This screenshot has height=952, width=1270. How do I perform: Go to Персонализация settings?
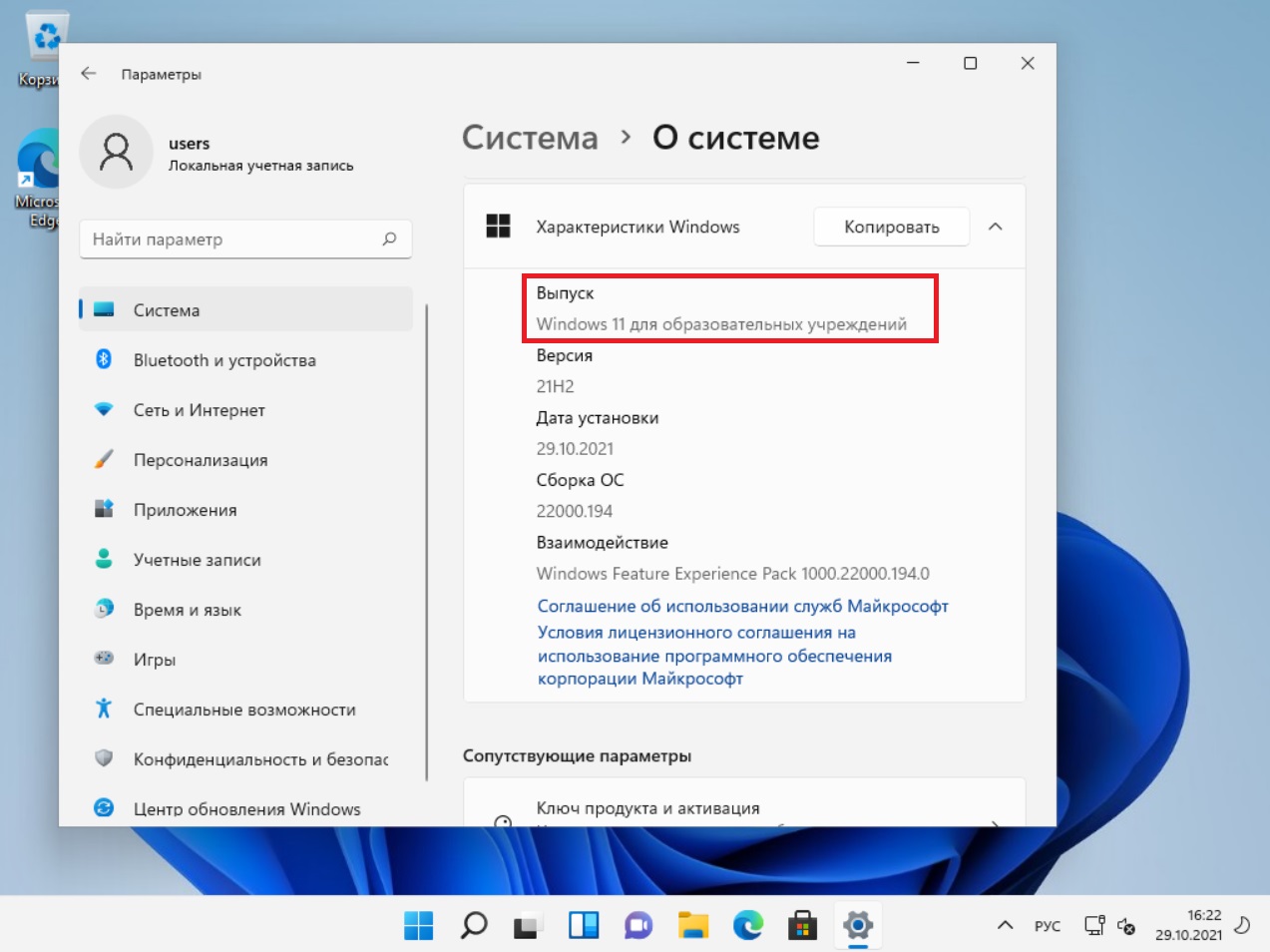[245, 460]
